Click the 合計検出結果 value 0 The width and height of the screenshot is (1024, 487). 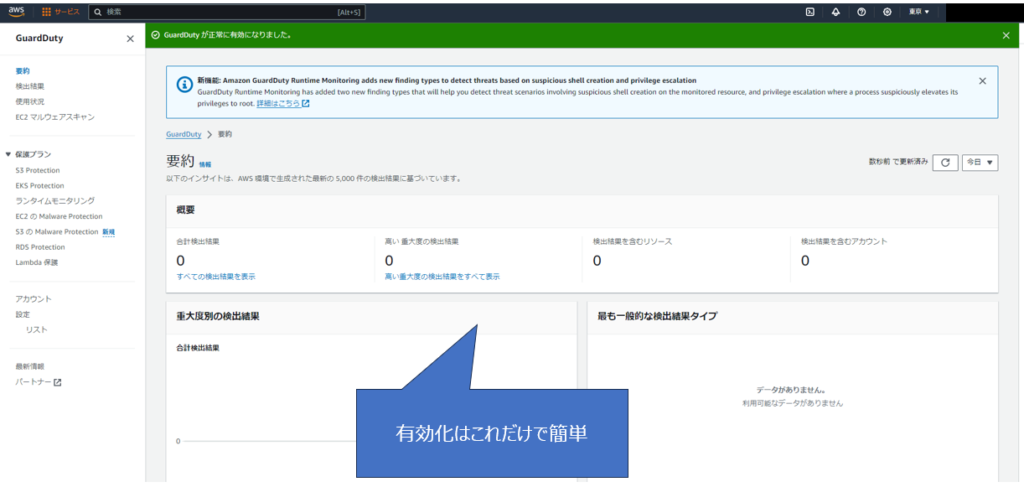[x=180, y=260]
